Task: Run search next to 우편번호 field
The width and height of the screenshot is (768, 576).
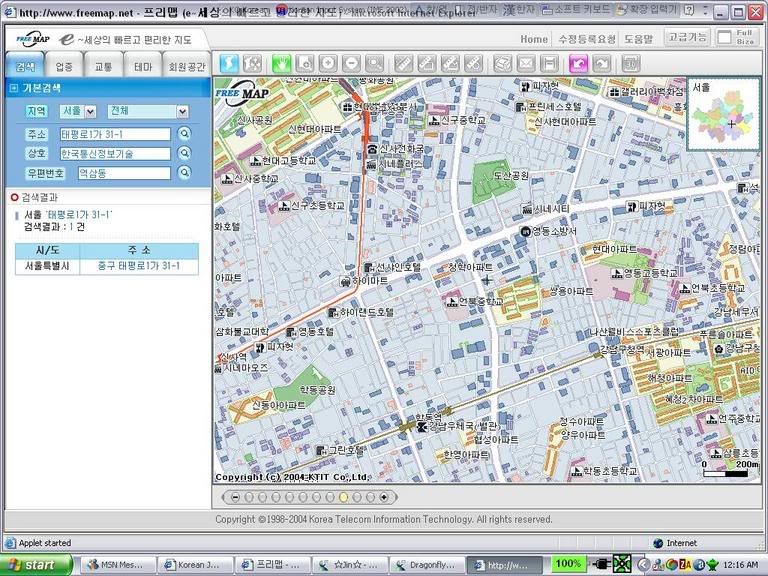Action: pyautogui.click(x=184, y=172)
